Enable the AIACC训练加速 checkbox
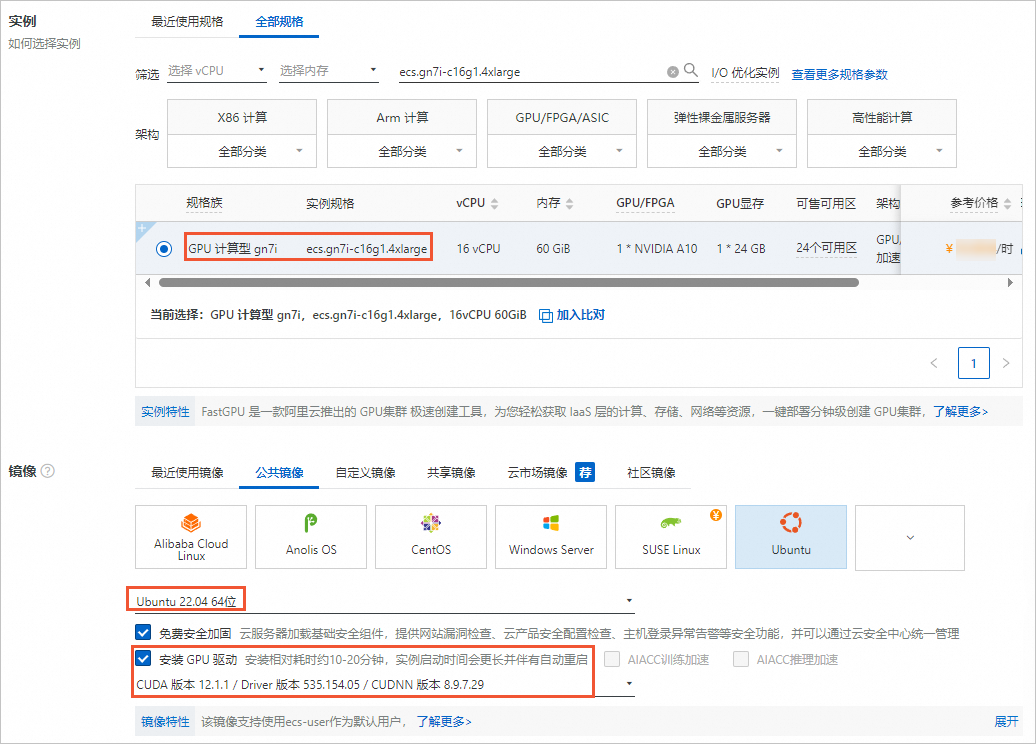The width and height of the screenshot is (1036, 744). click(612, 659)
